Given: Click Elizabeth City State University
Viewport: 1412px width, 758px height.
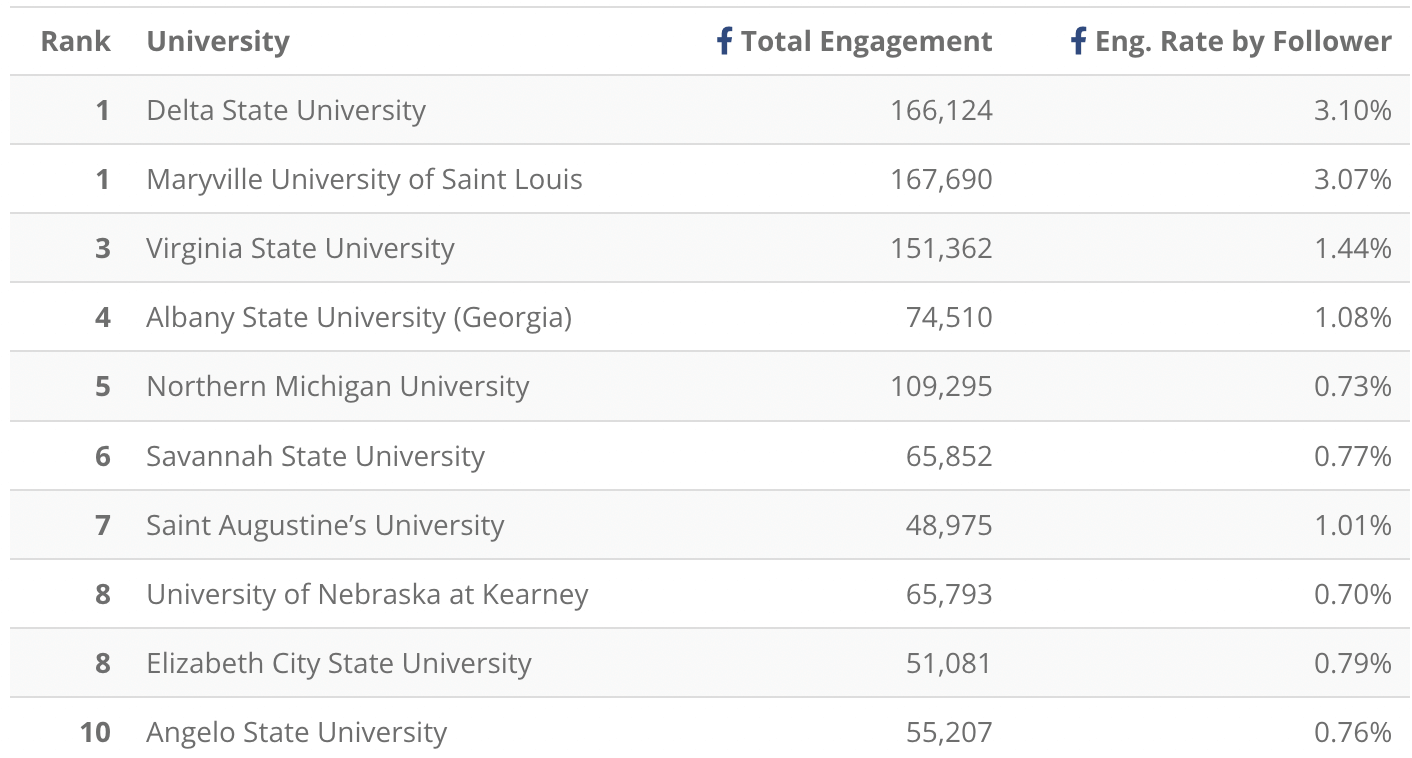Looking at the screenshot, I should point(339,663).
